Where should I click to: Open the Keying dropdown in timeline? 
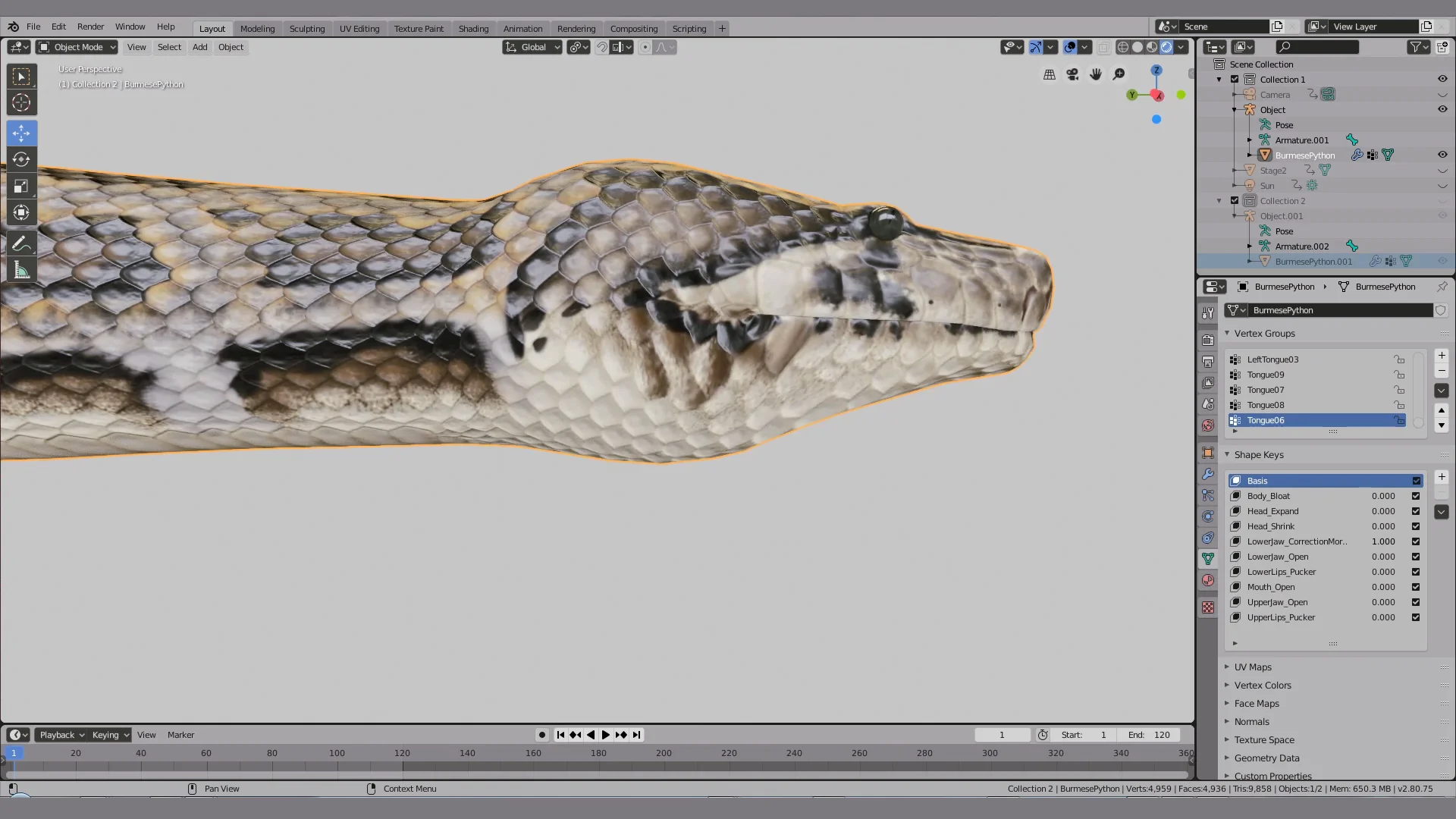click(x=110, y=735)
